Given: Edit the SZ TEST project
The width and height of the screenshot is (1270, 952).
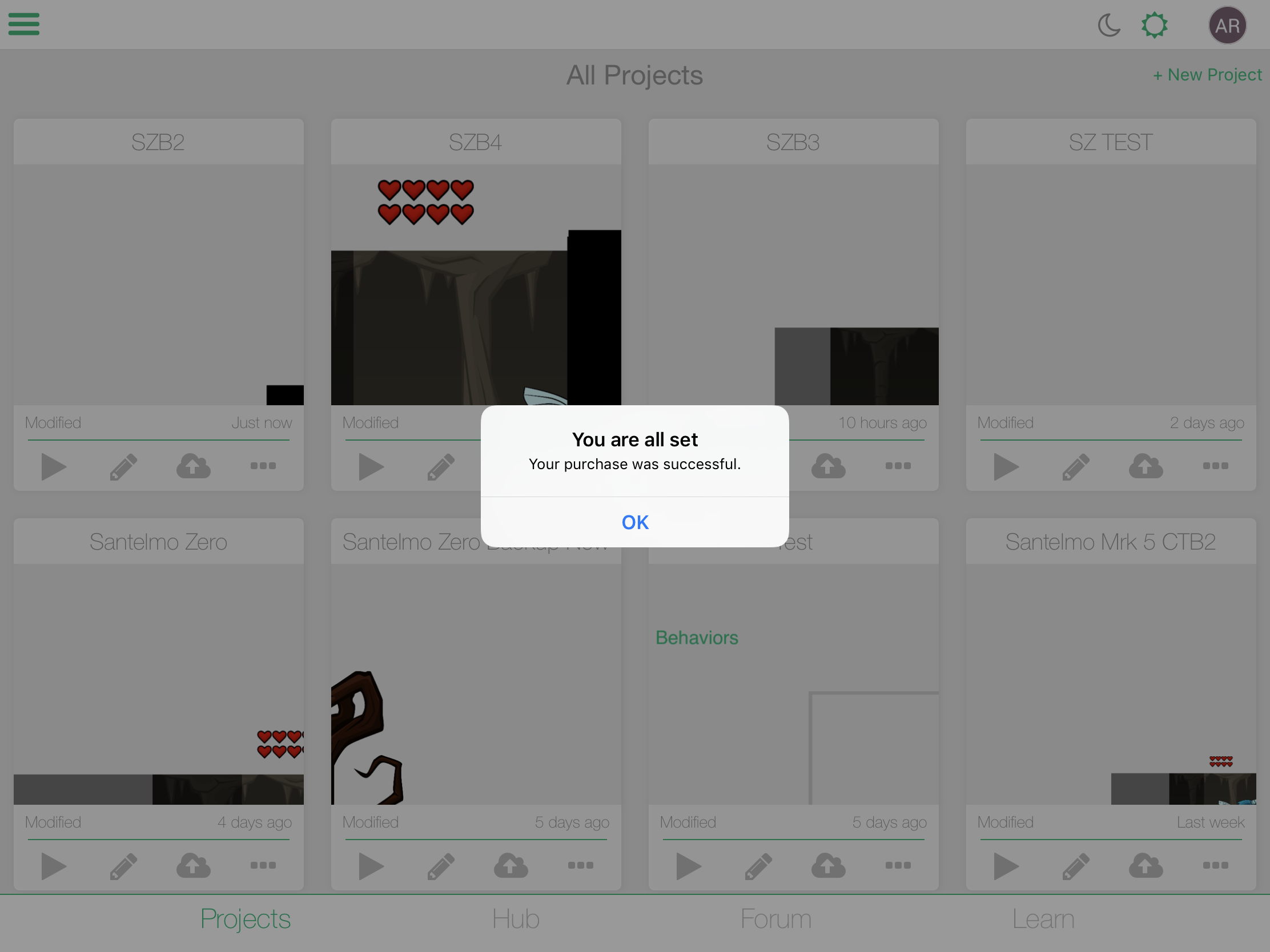Looking at the screenshot, I should pyautogui.click(x=1076, y=466).
